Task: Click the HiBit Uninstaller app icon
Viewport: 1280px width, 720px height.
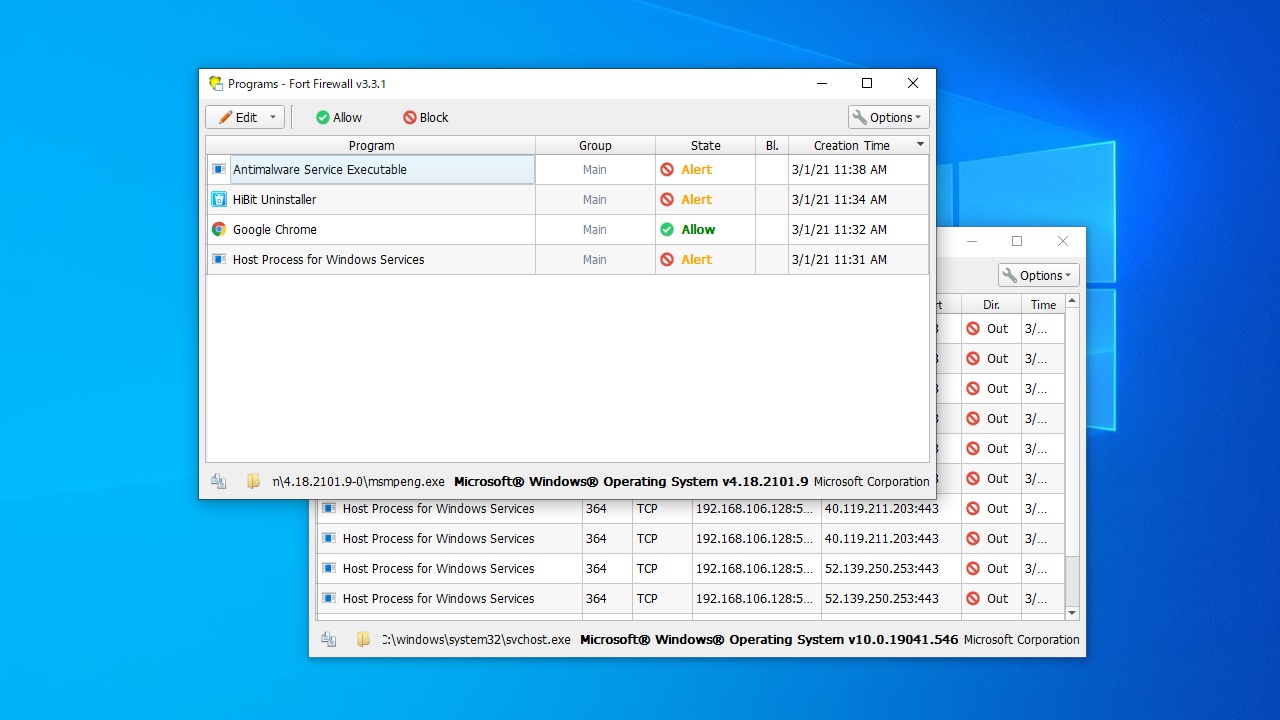Action: 219,199
